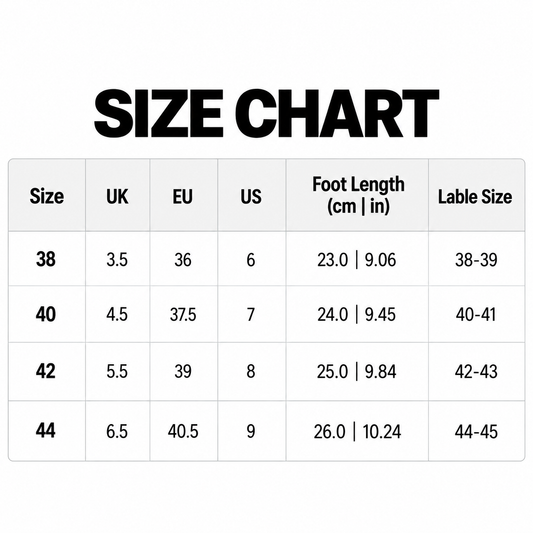Click foot length 26.0 | 10.24 cell

[357, 432]
